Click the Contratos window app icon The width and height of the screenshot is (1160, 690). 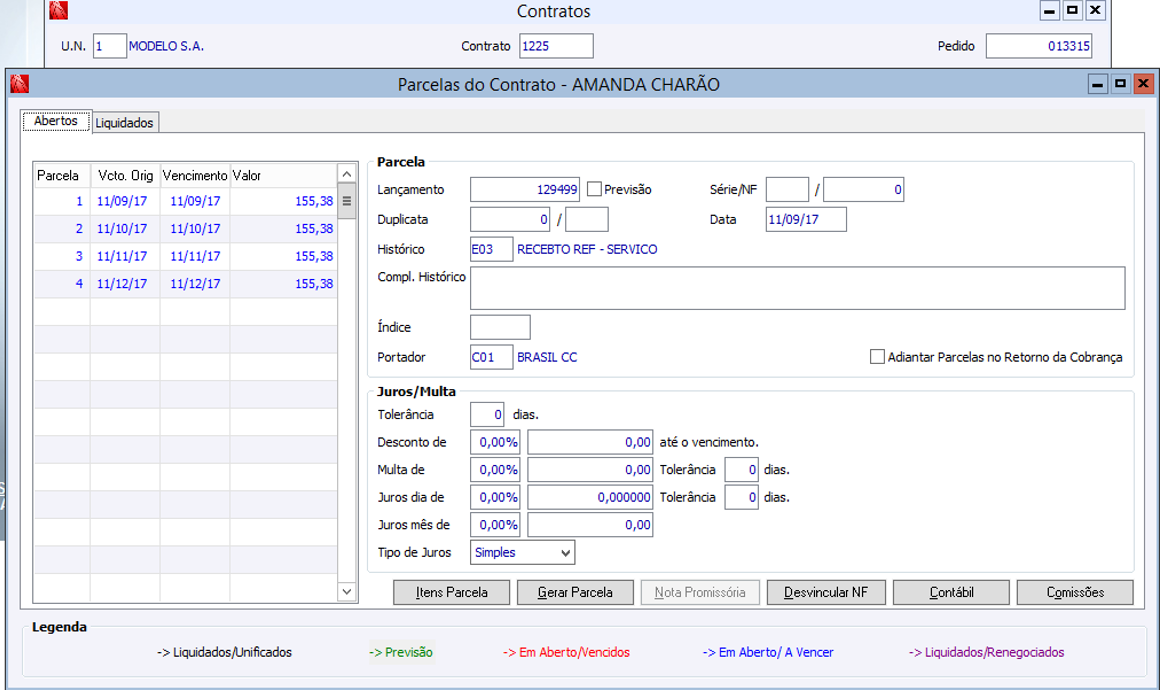tap(58, 11)
